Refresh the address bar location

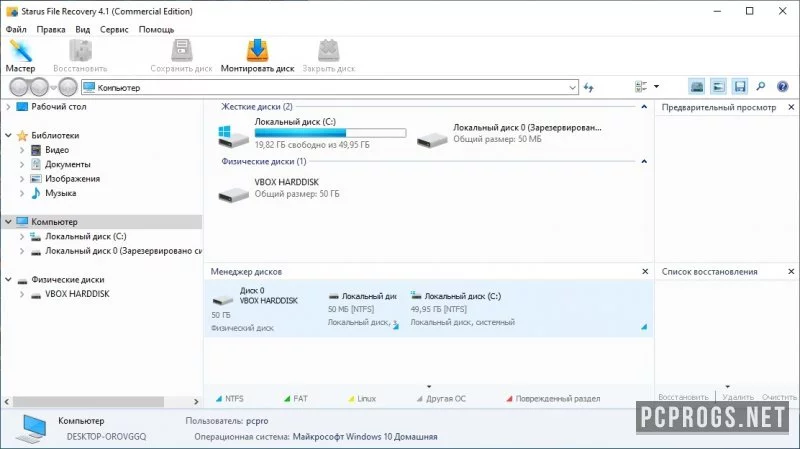click(x=588, y=88)
